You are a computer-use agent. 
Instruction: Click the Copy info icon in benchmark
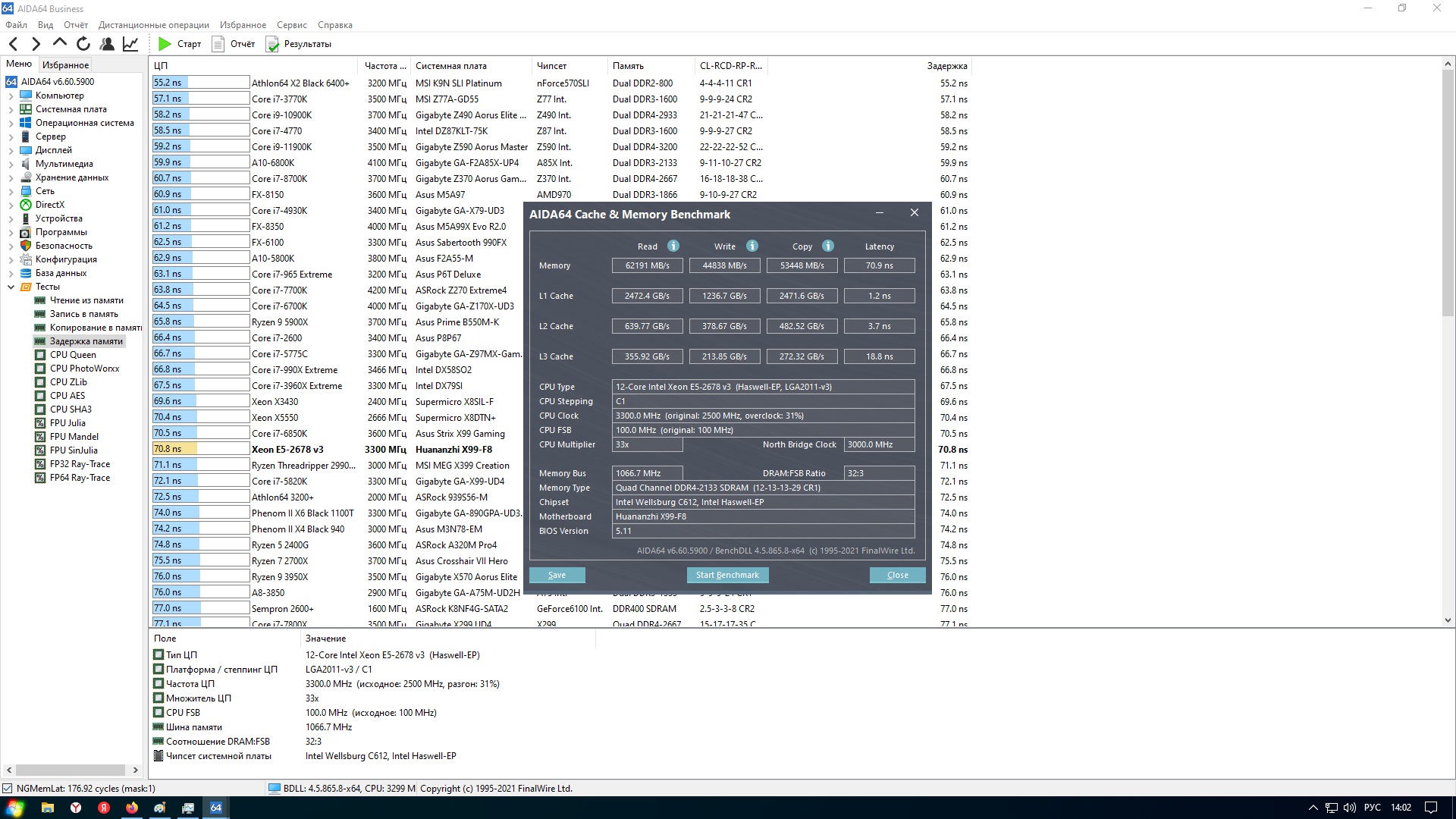(827, 246)
